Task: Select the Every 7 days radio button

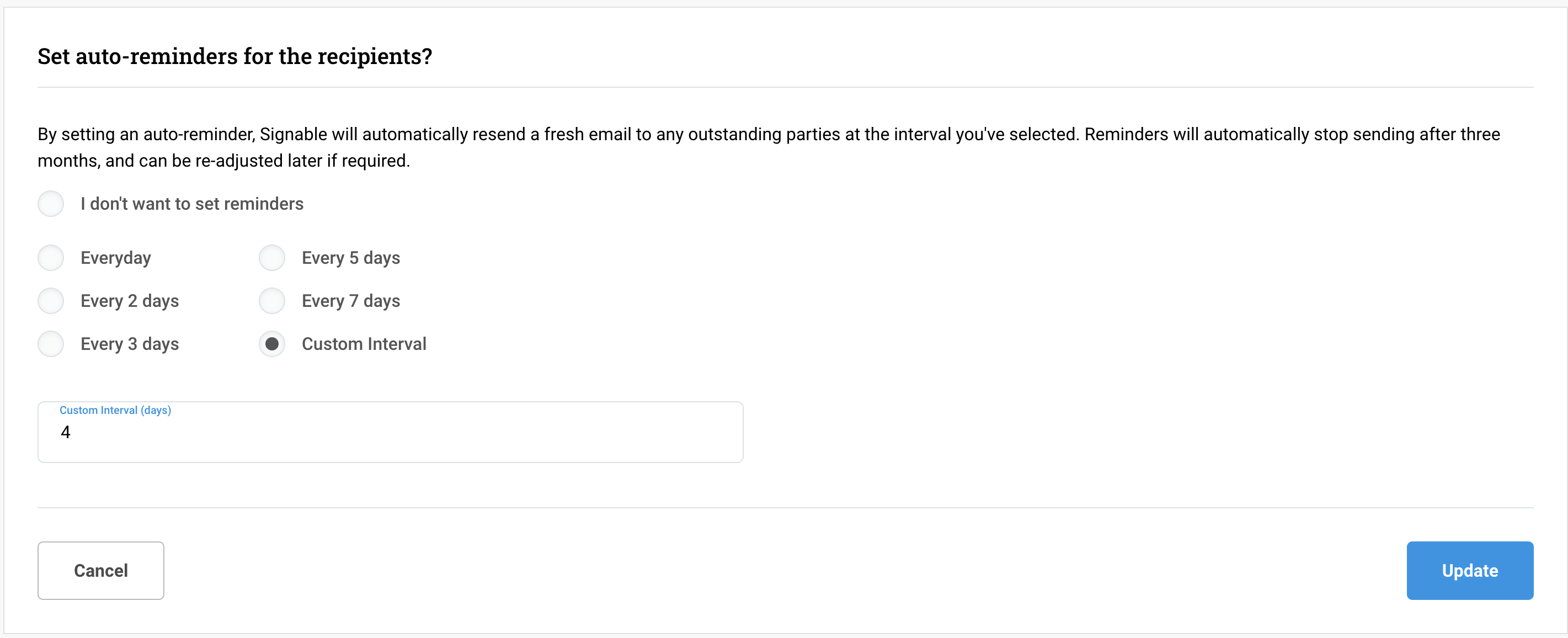Action: coord(271,300)
